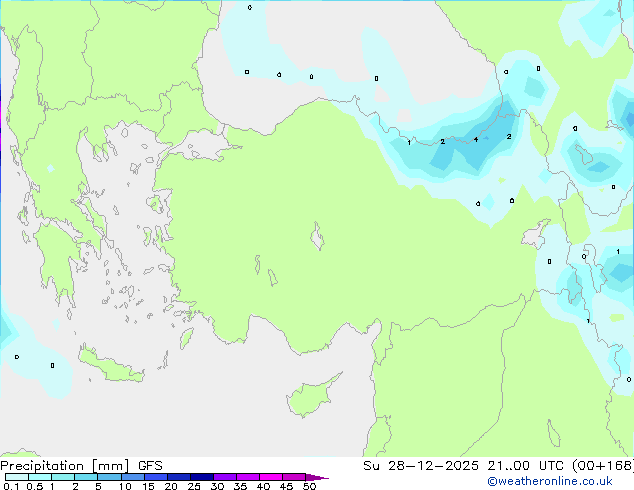Click the '10' legend scale label

pyautogui.click(x=125, y=486)
